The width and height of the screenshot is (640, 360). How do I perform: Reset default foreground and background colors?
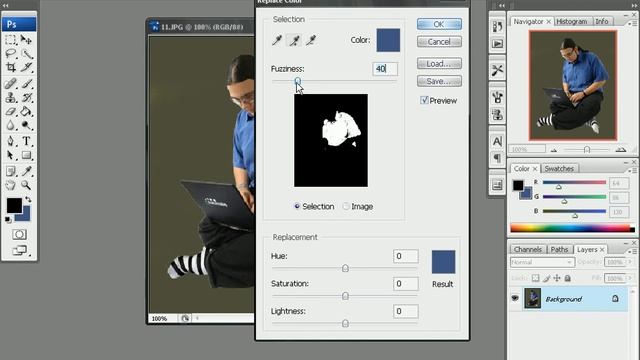coord(8,220)
